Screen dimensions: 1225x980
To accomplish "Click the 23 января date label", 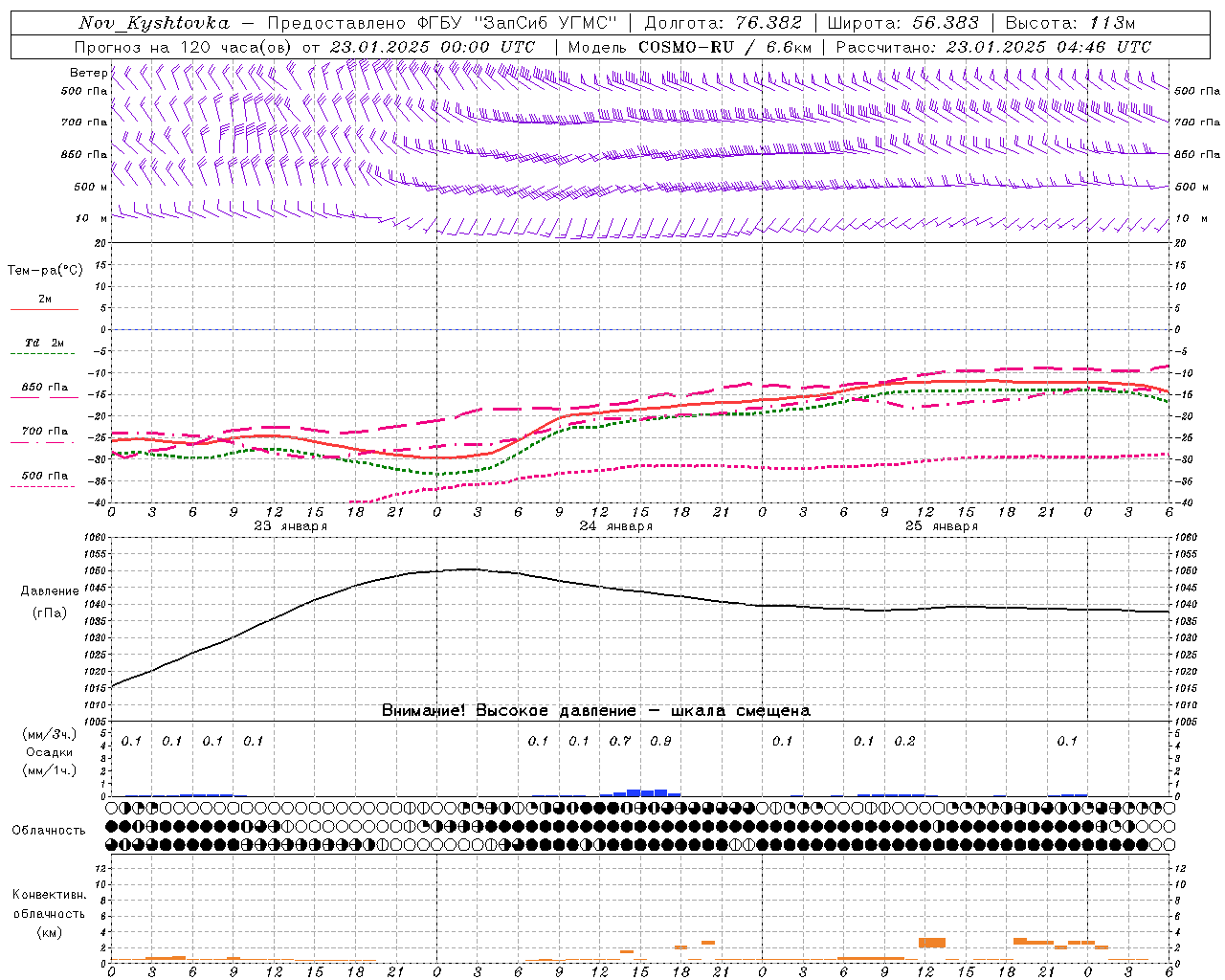I will coord(290,526).
